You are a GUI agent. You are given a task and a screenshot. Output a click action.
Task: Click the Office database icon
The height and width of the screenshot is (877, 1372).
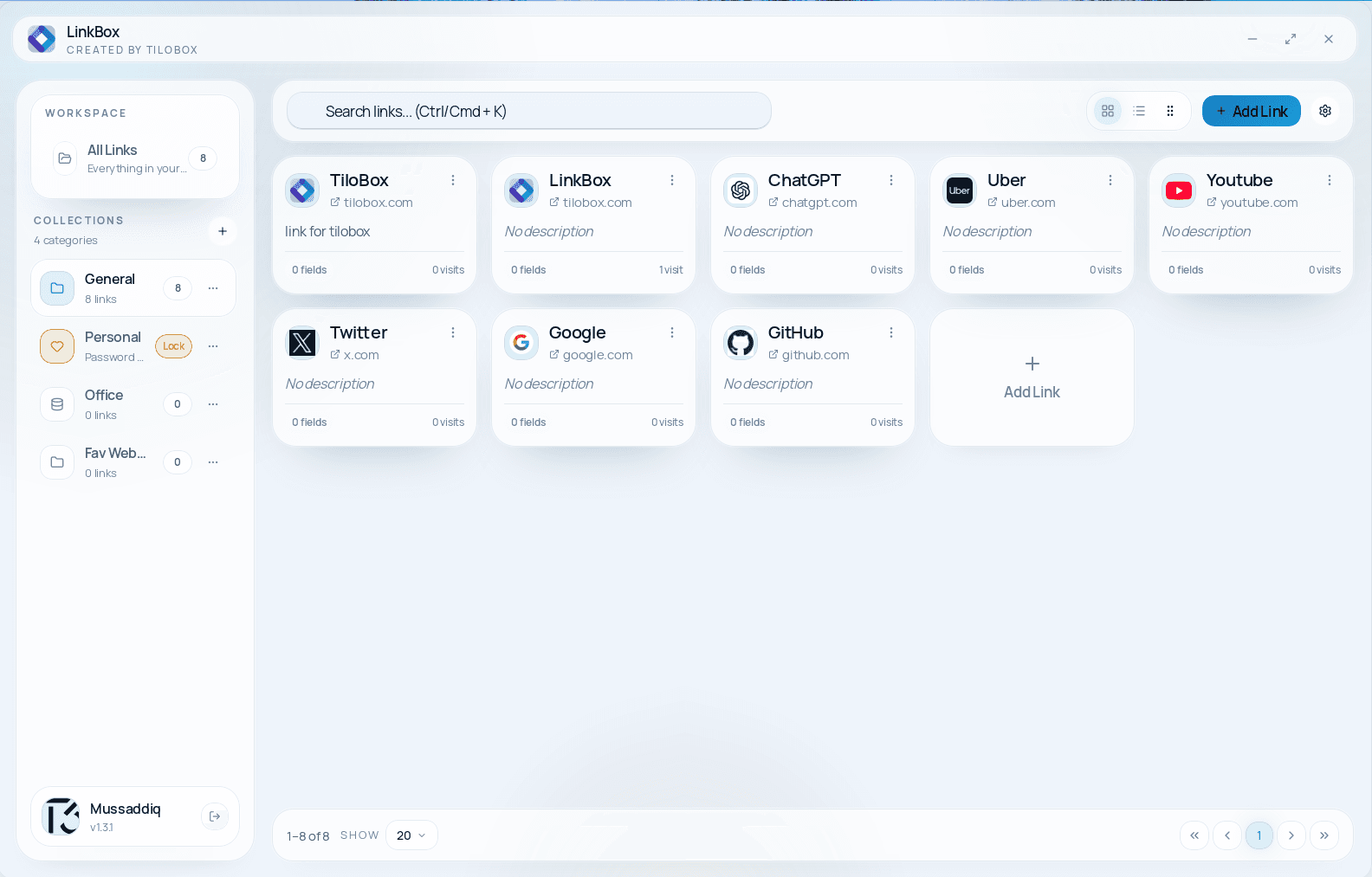(57, 404)
